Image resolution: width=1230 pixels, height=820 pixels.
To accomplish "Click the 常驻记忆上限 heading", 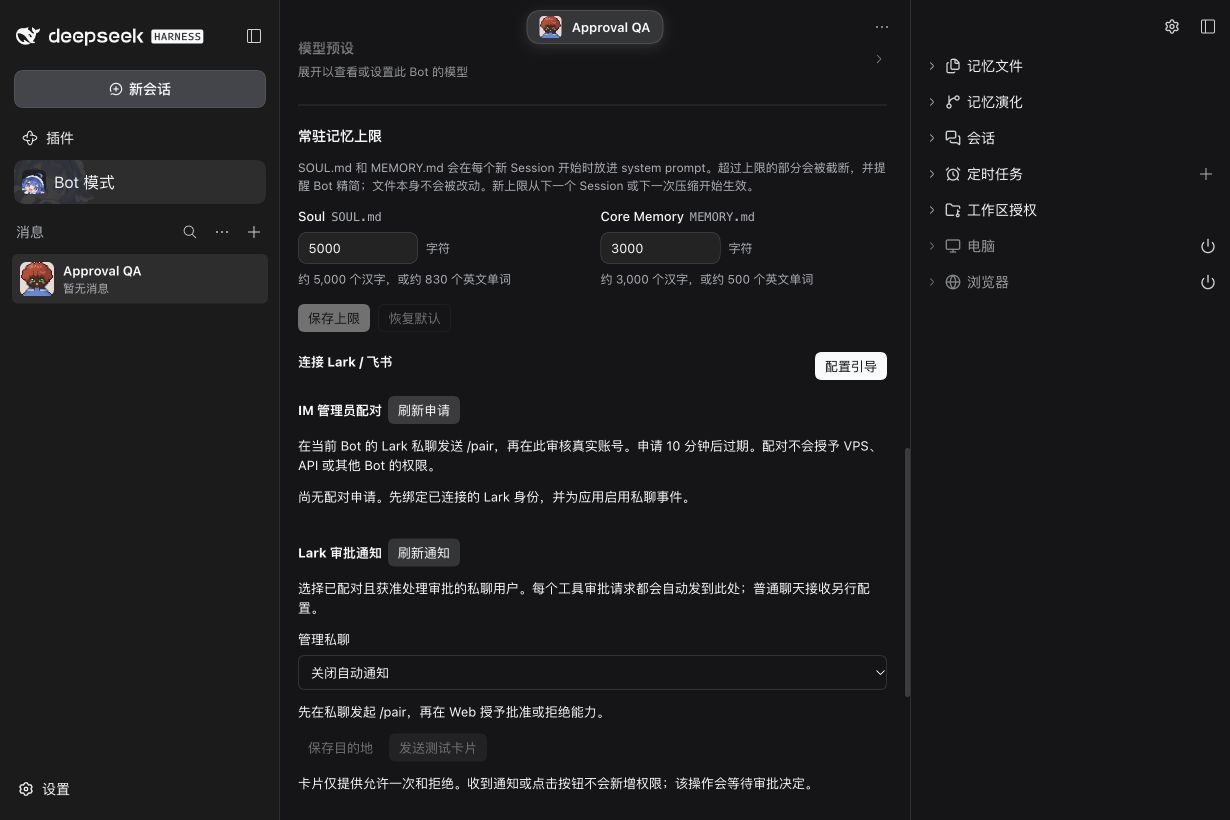I will pos(340,136).
